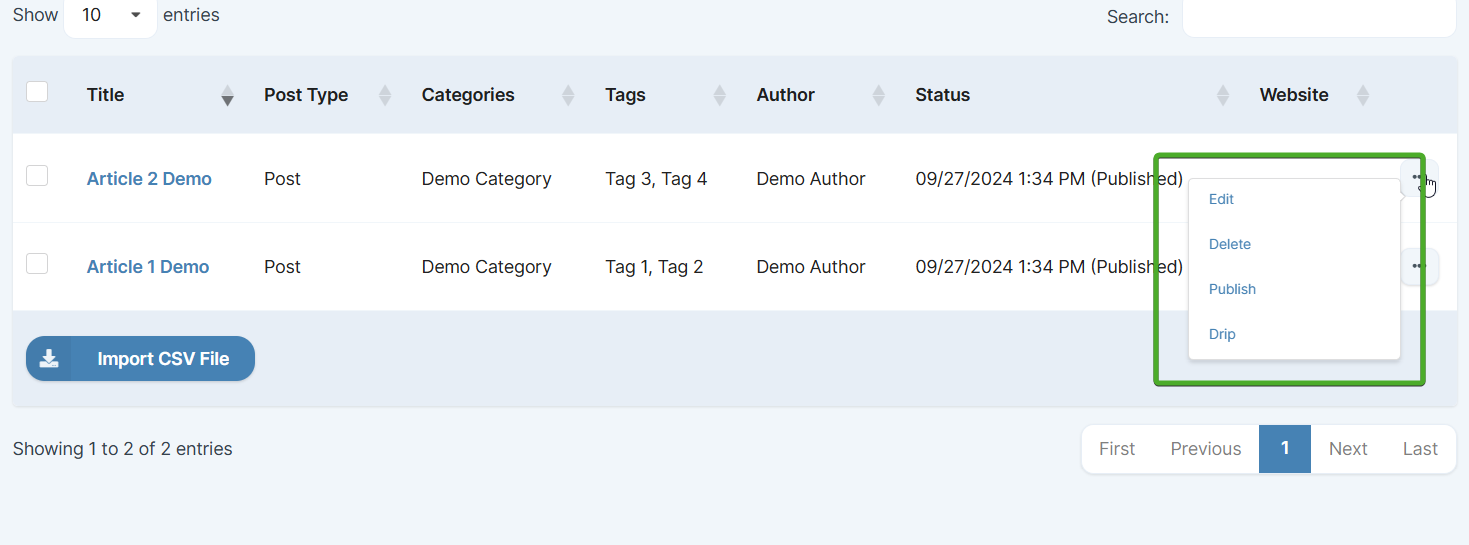Sort by Website column arrows
The width and height of the screenshot is (1469, 545).
click(x=1363, y=95)
